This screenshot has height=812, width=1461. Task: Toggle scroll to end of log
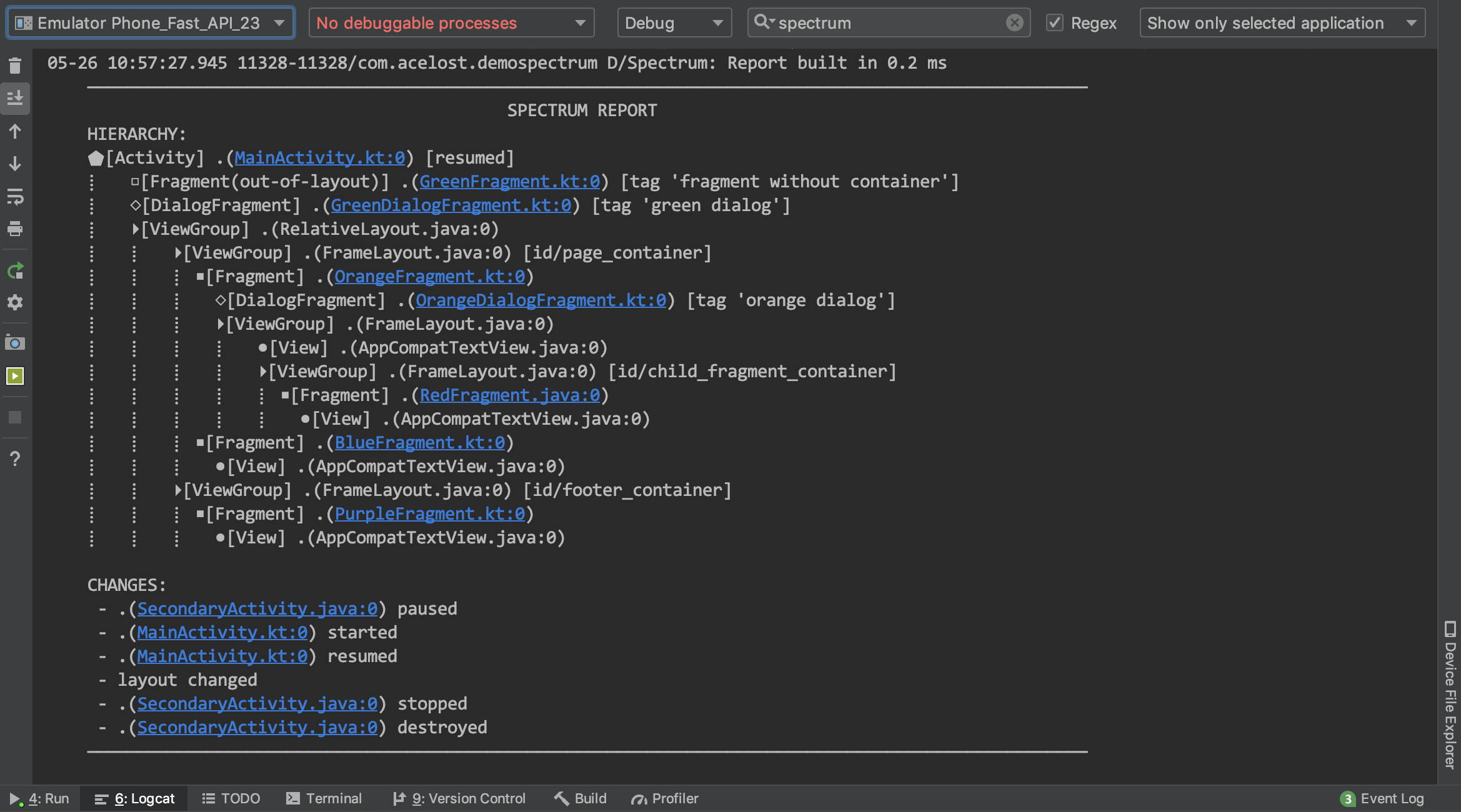coord(15,98)
